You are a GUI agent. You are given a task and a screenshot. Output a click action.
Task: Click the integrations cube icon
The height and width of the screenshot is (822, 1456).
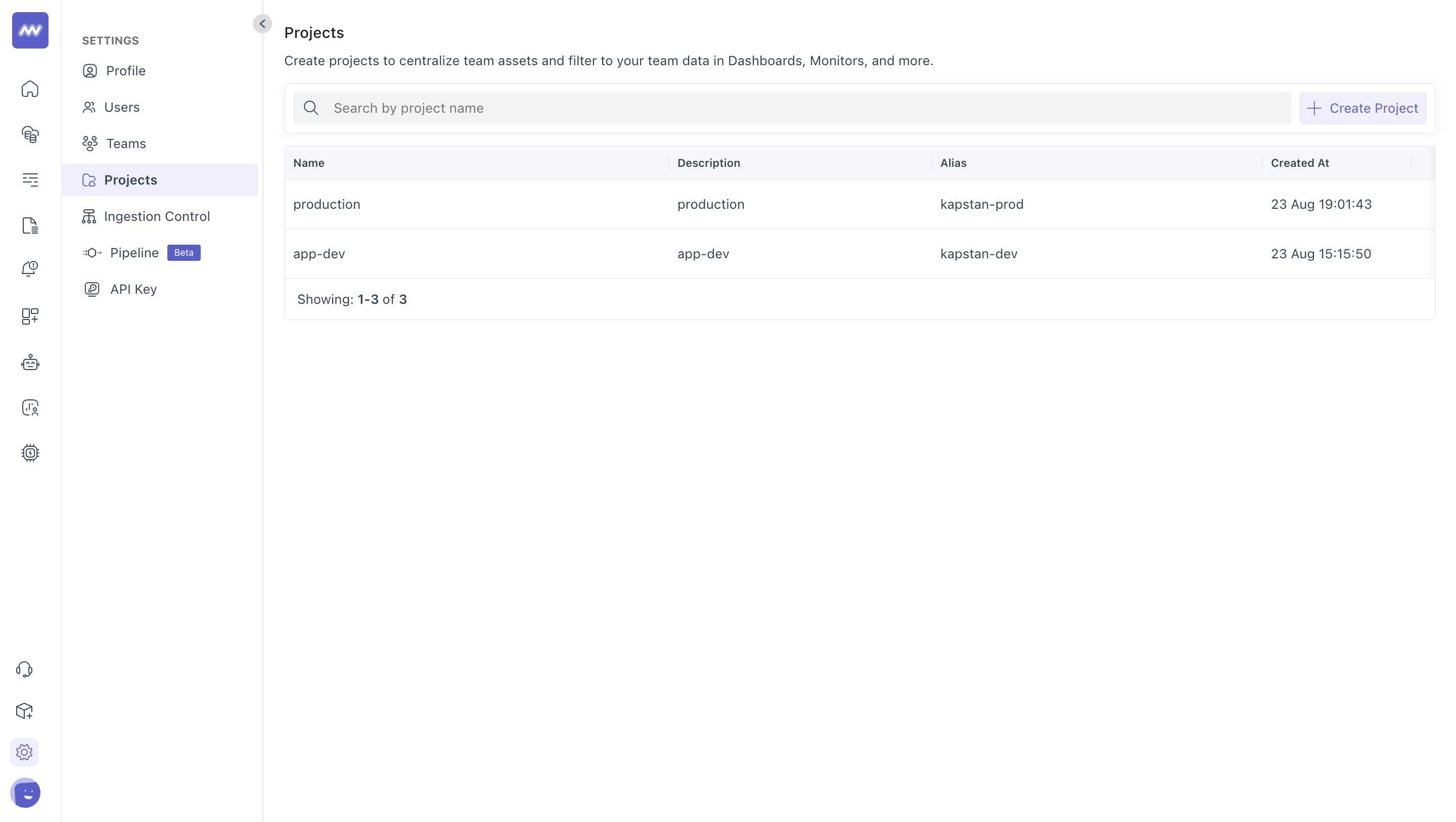(24, 711)
